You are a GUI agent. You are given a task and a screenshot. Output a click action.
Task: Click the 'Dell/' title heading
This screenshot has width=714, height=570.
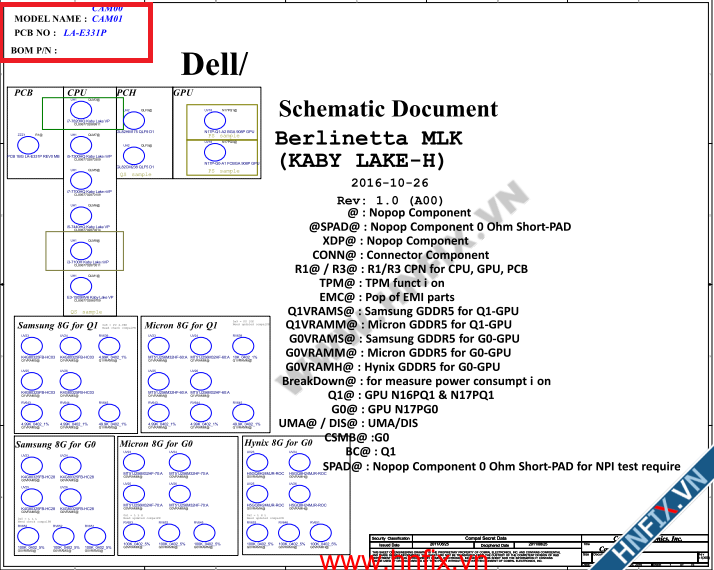(214, 64)
